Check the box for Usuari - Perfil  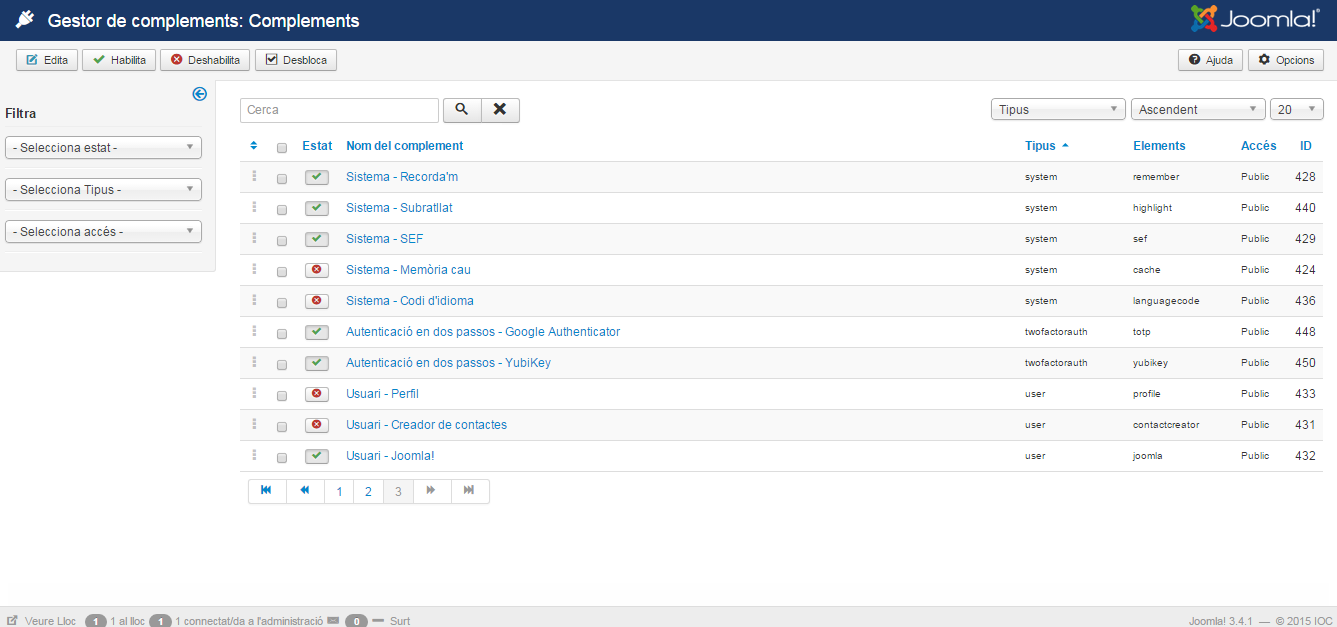(x=282, y=395)
